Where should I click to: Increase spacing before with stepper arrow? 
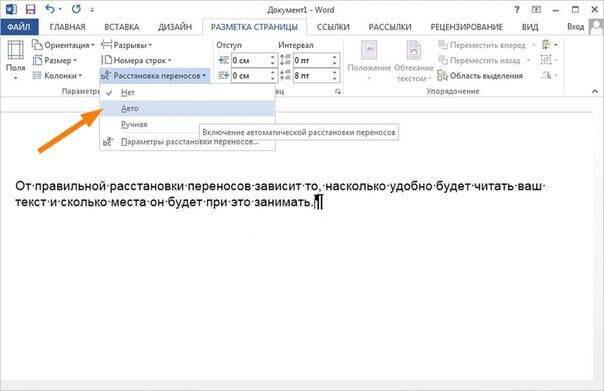pyautogui.click(x=334, y=57)
